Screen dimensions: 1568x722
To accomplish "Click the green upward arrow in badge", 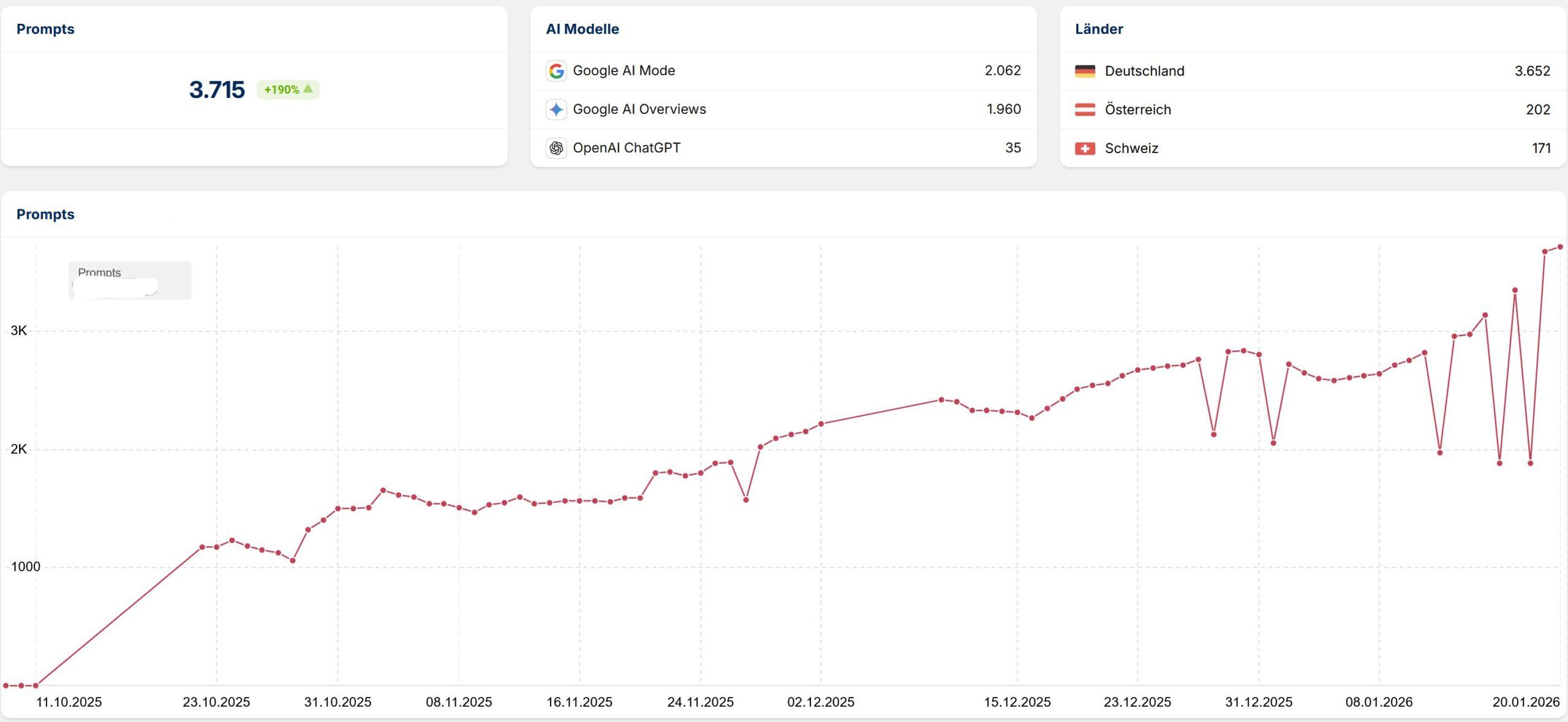I will [308, 89].
